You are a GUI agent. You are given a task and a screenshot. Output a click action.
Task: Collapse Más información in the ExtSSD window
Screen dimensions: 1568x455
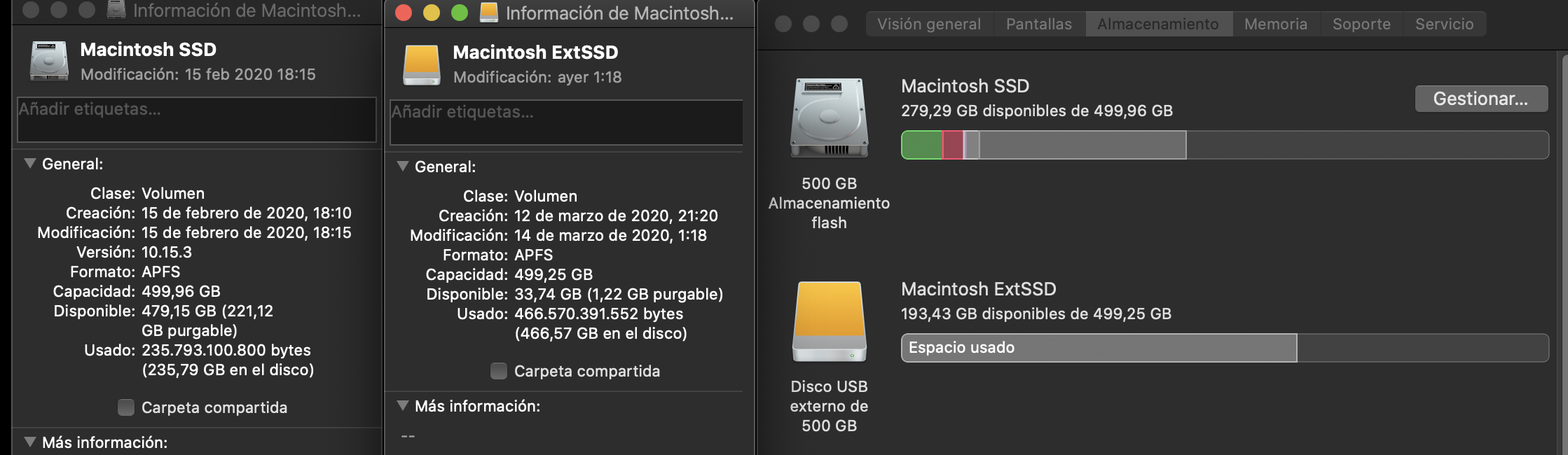coord(403,406)
